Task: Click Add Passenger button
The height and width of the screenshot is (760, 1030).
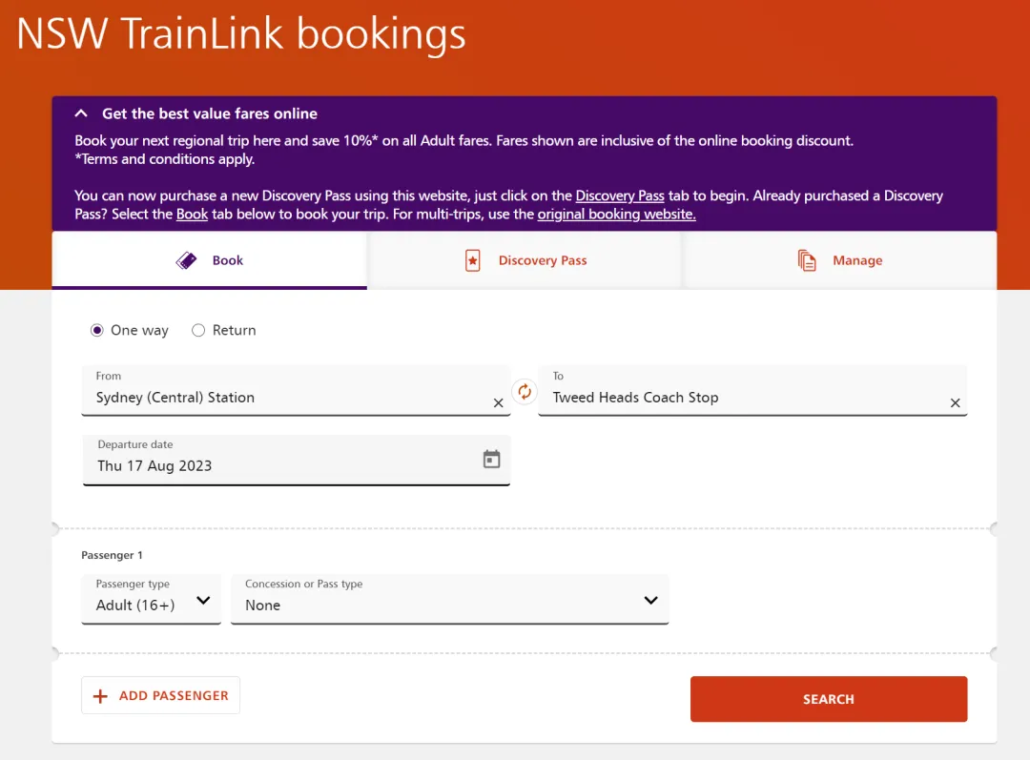Action: (161, 695)
